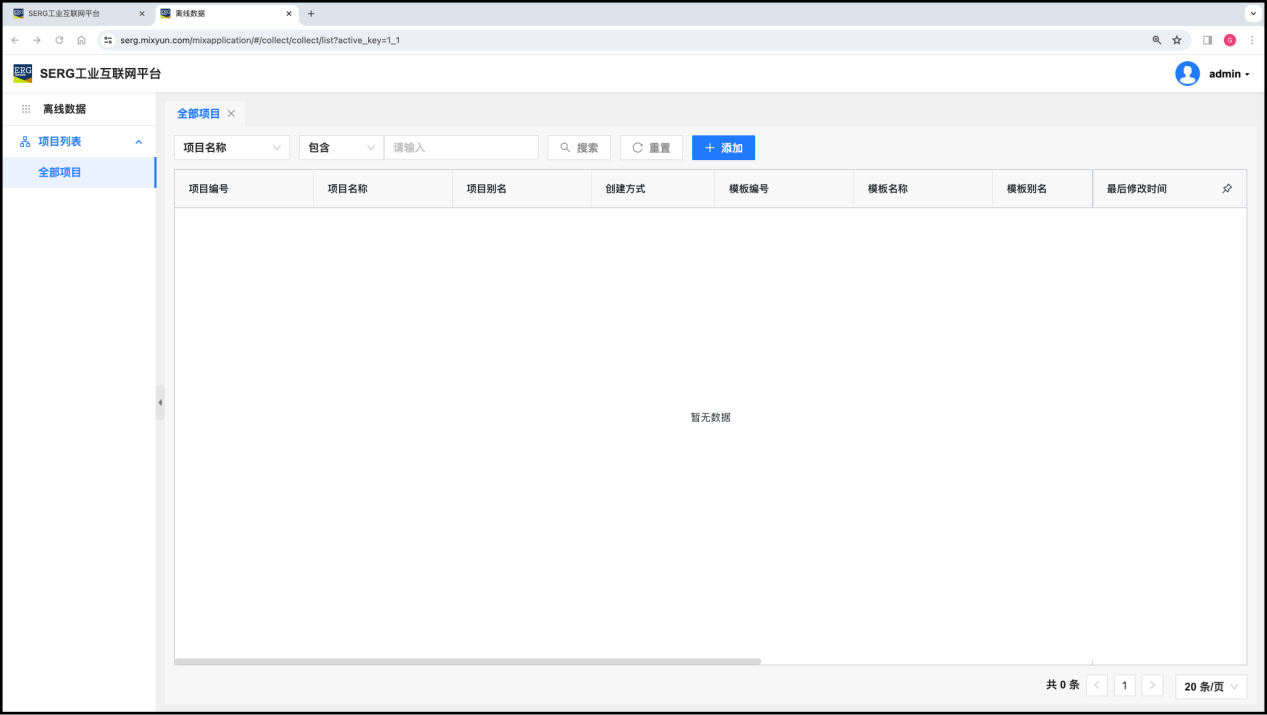Viewport: 1267px width, 715px height.
Task: Click the SERG platform logo
Action: (22, 73)
